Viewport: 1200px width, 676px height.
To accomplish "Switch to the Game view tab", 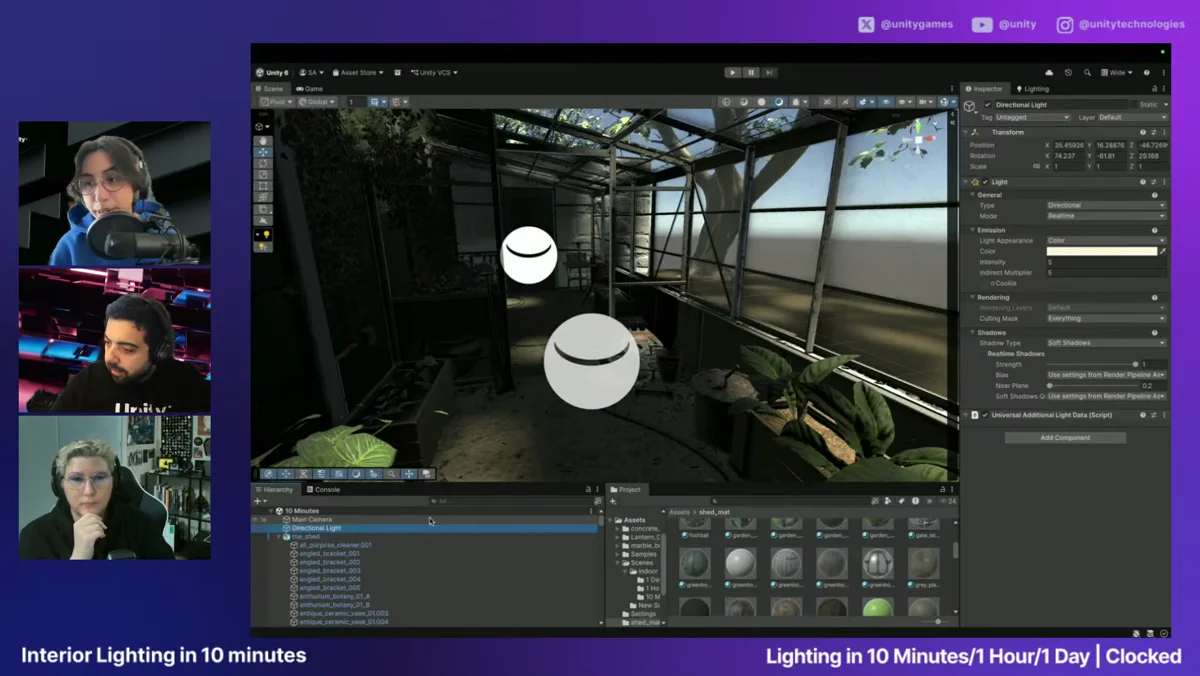I will tap(310, 89).
